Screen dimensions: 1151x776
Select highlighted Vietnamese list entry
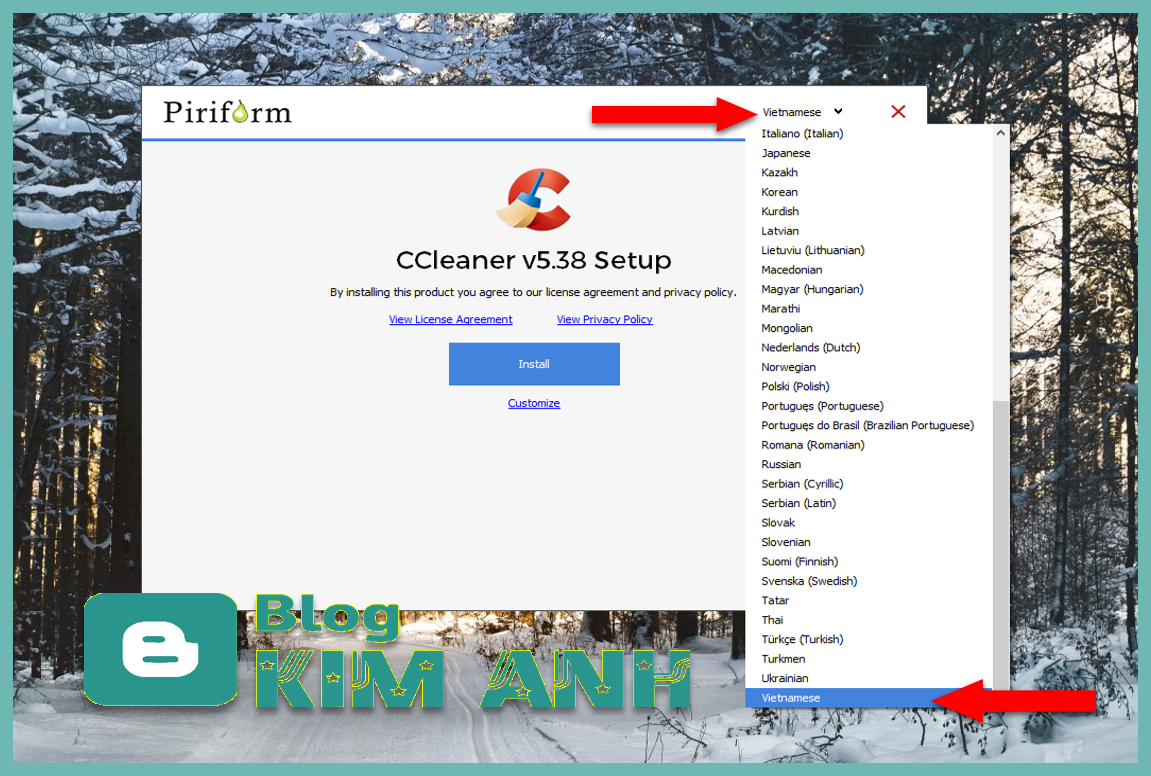[x=869, y=698]
